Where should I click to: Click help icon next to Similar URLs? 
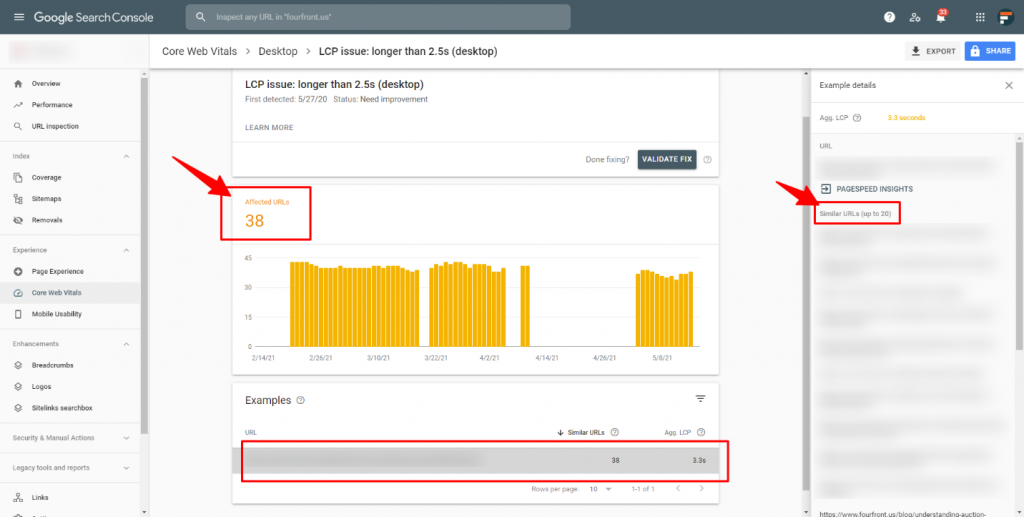(x=615, y=432)
